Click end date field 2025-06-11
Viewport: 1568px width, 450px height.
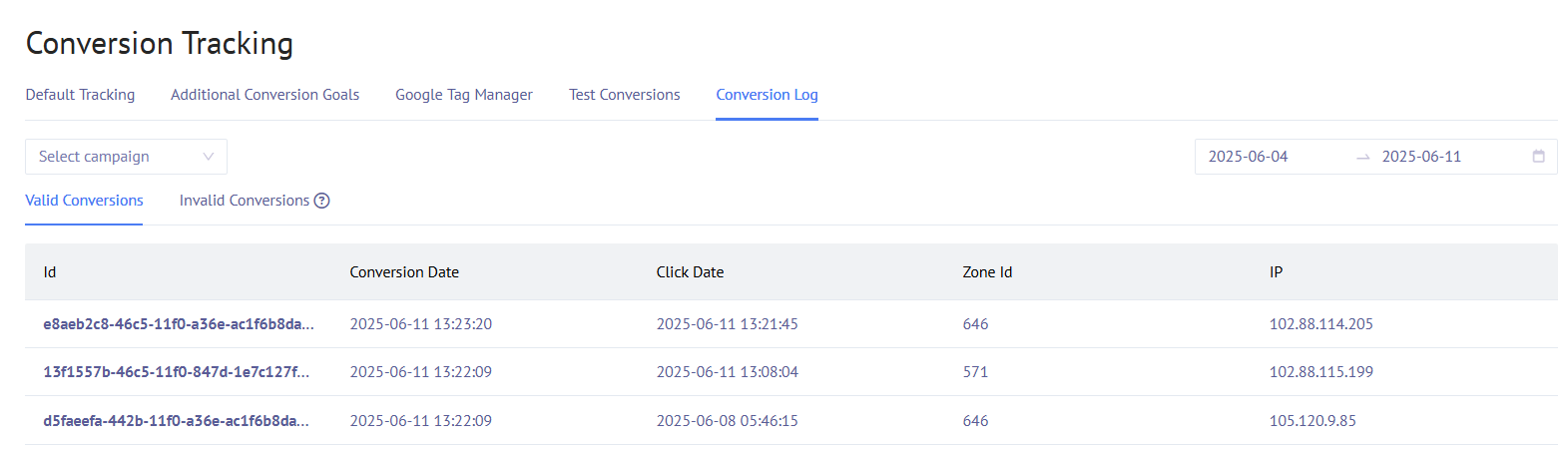[x=1421, y=157]
